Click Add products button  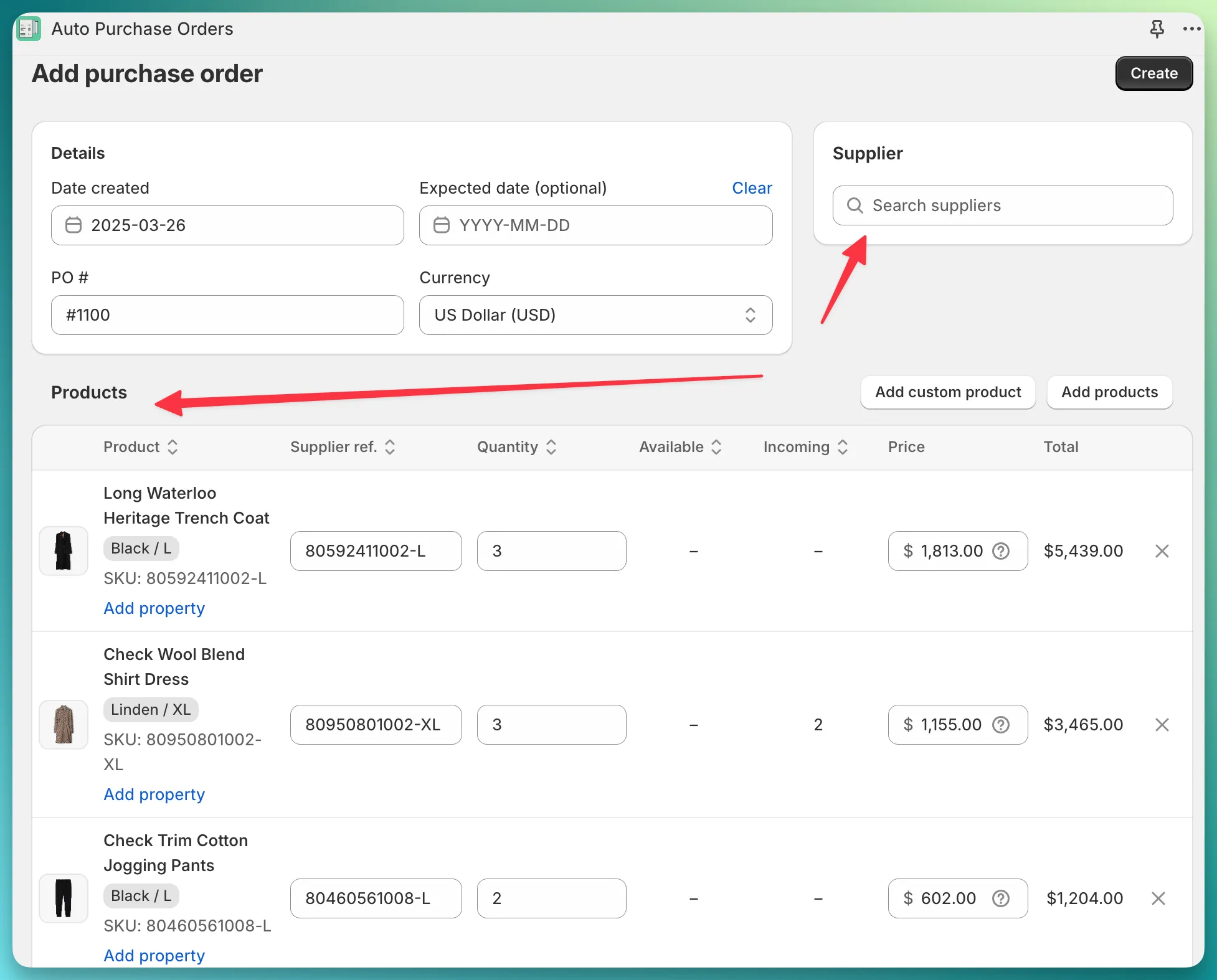point(1109,392)
